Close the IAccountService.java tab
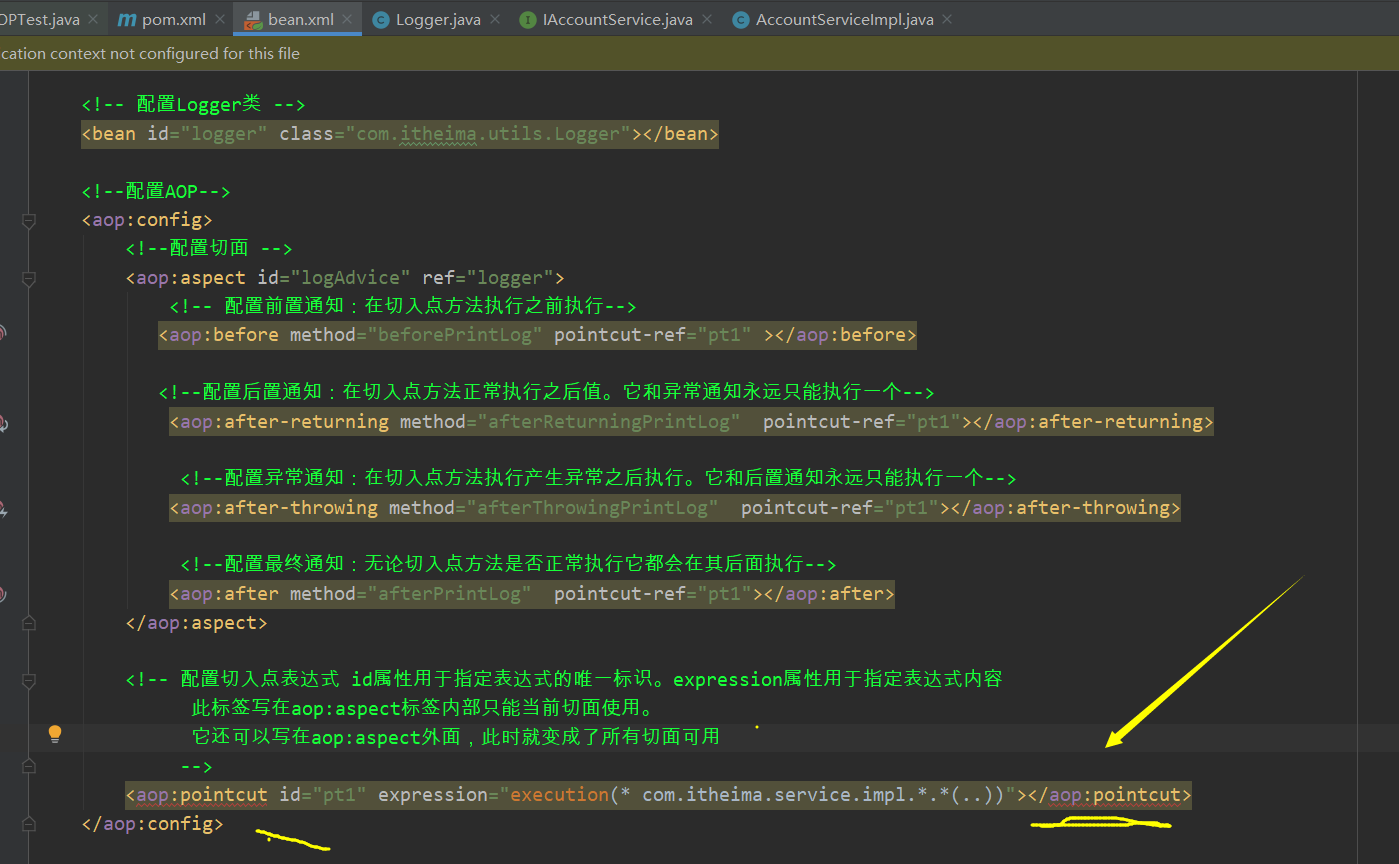 coord(706,20)
